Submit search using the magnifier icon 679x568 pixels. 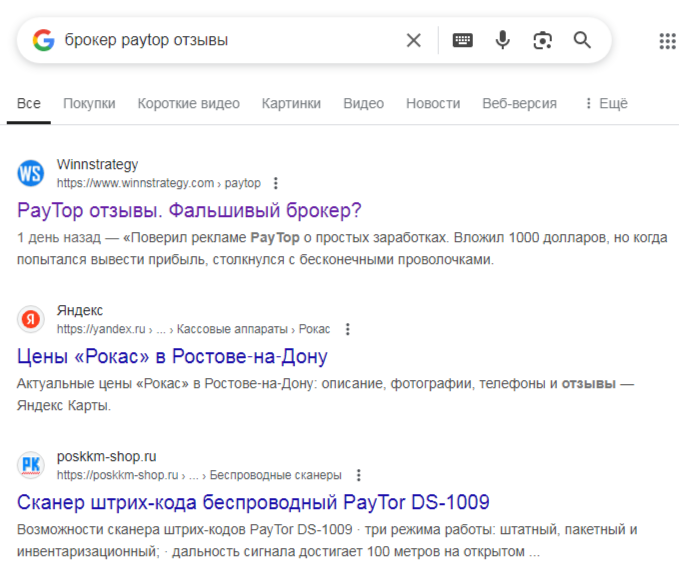pyautogui.click(x=582, y=40)
